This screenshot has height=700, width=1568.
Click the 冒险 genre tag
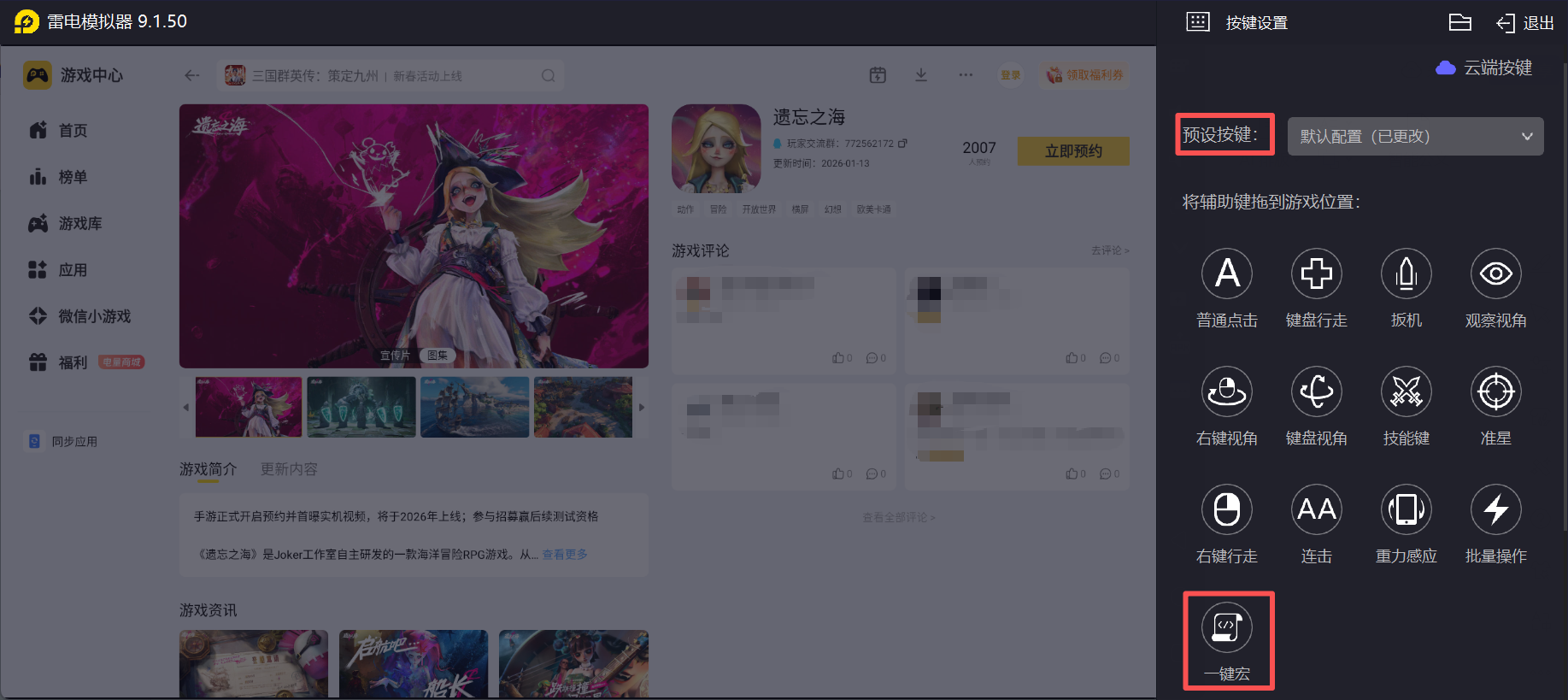click(719, 209)
